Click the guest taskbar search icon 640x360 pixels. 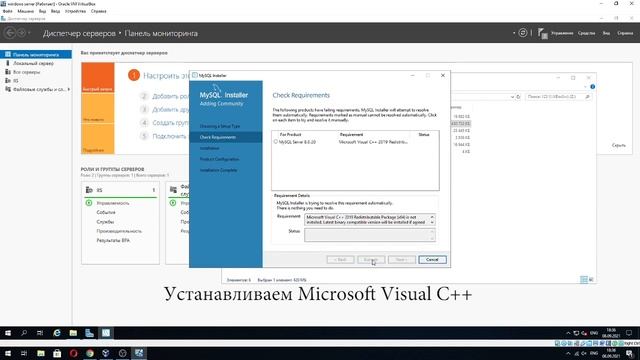pyautogui.click(x=24, y=333)
